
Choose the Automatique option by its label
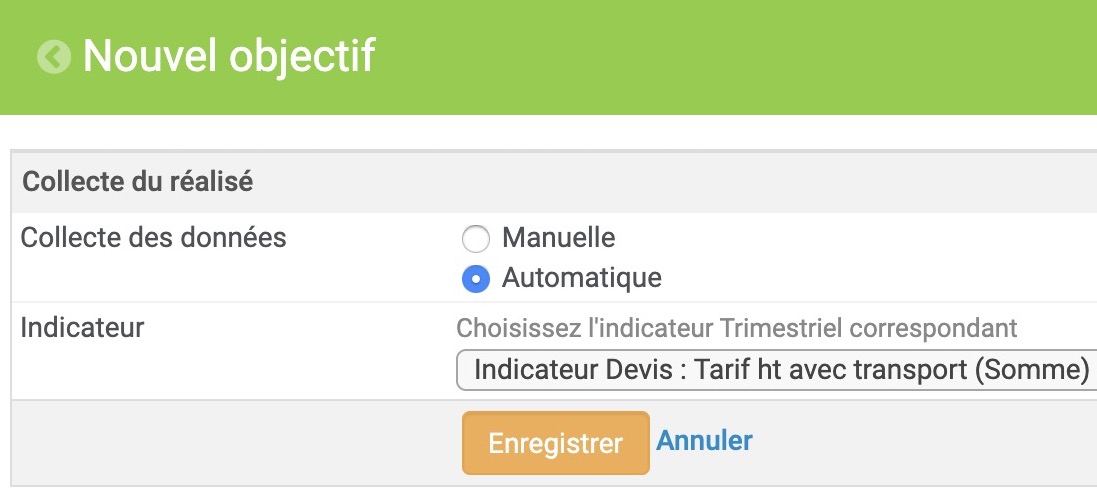point(581,278)
